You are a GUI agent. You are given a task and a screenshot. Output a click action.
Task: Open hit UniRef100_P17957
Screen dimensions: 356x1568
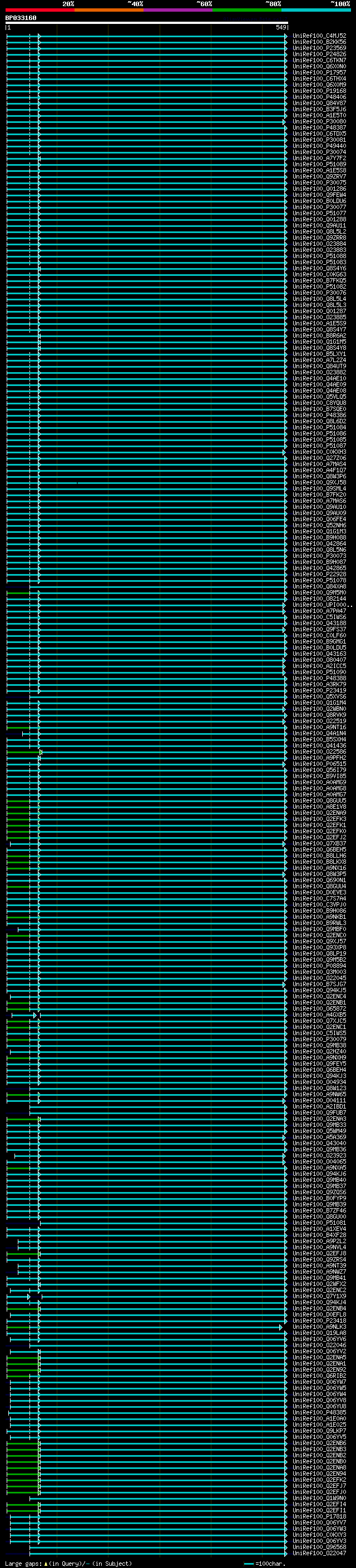point(319,72)
